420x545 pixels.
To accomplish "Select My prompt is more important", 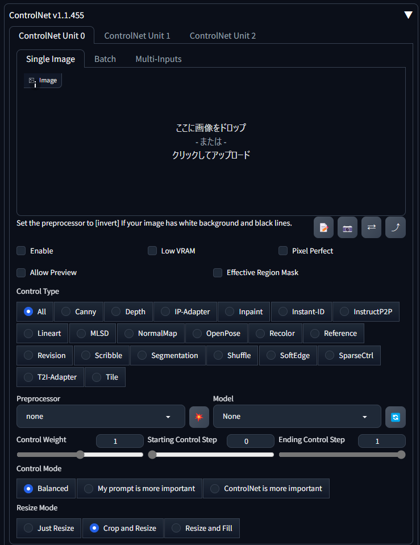I will pos(139,489).
